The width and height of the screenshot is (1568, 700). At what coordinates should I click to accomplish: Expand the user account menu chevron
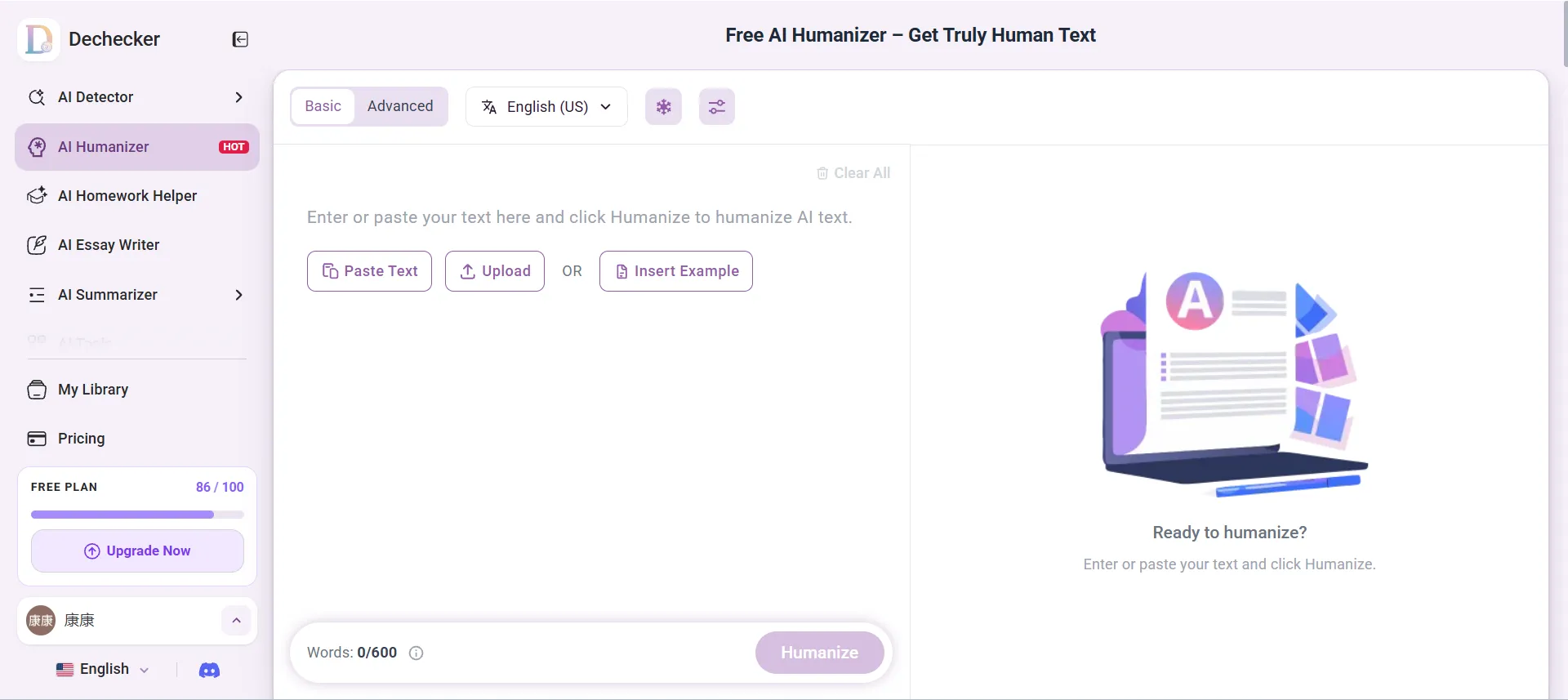coord(236,621)
